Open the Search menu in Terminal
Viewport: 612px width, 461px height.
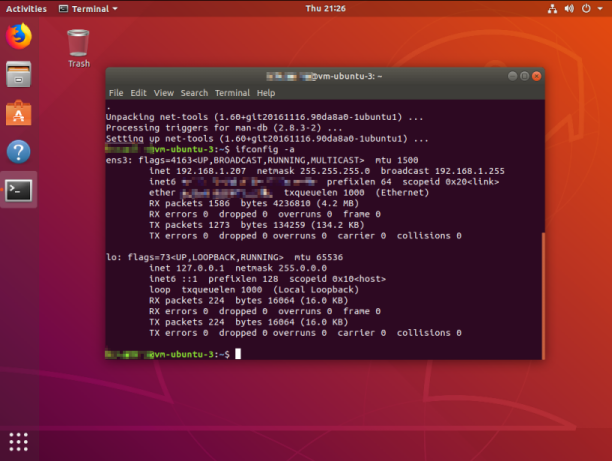click(x=194, y=93)
